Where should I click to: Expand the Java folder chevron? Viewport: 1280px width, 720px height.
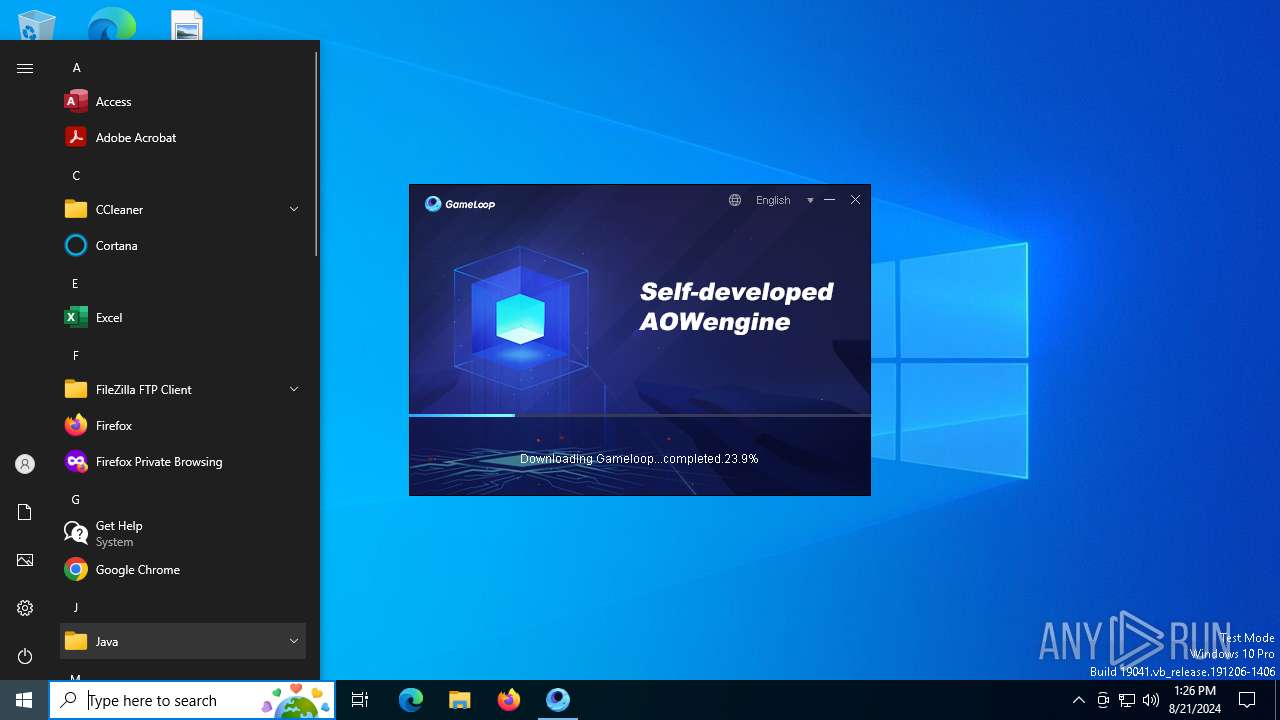(294, 641)
